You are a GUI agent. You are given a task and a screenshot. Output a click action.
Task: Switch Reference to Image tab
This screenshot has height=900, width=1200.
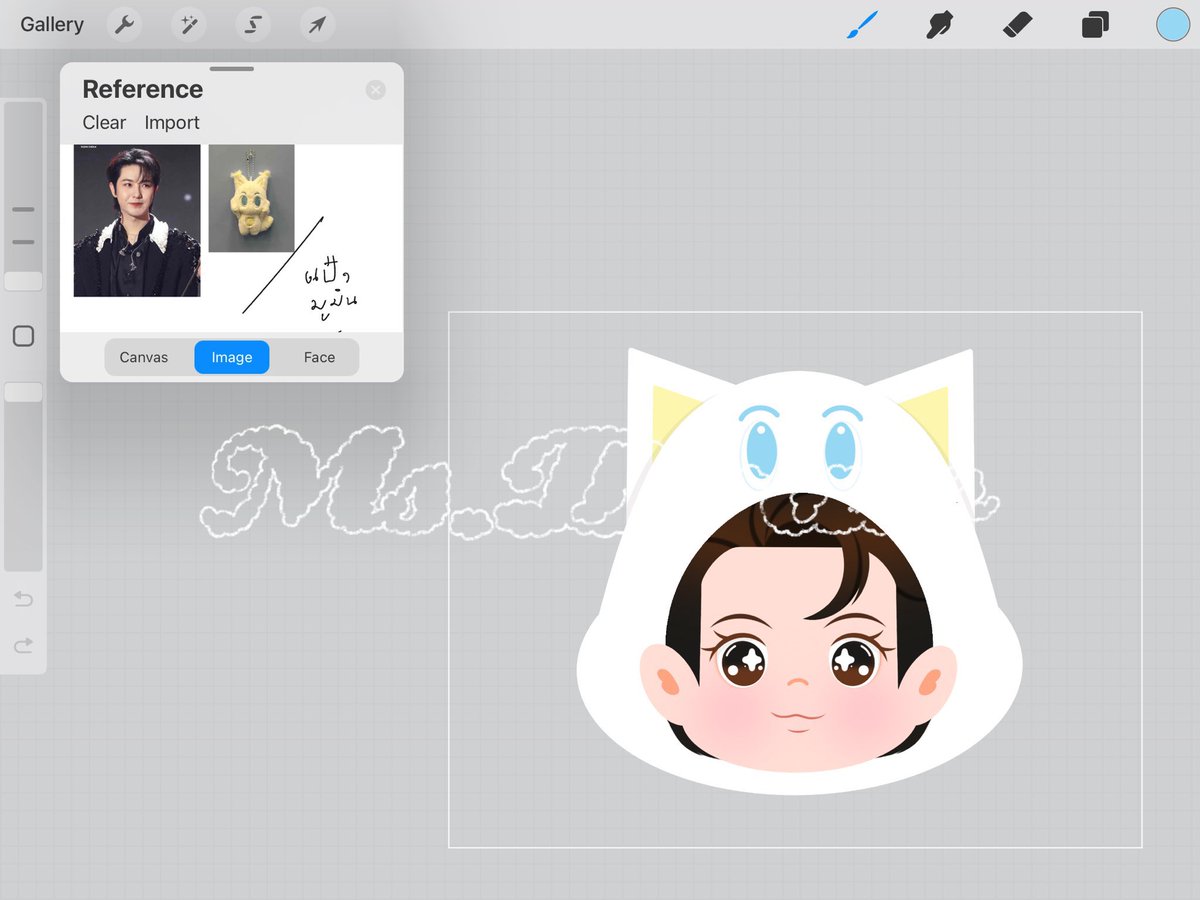[232, 357]
